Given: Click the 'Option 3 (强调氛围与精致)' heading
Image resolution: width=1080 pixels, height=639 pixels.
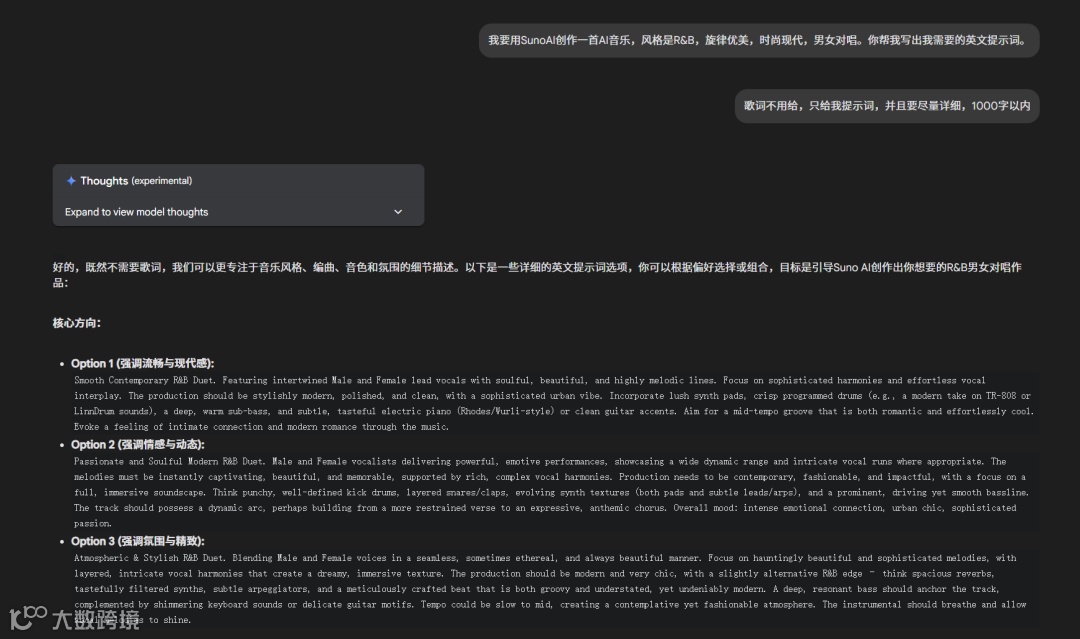Looking at the screenshot, I should (138, 541).
